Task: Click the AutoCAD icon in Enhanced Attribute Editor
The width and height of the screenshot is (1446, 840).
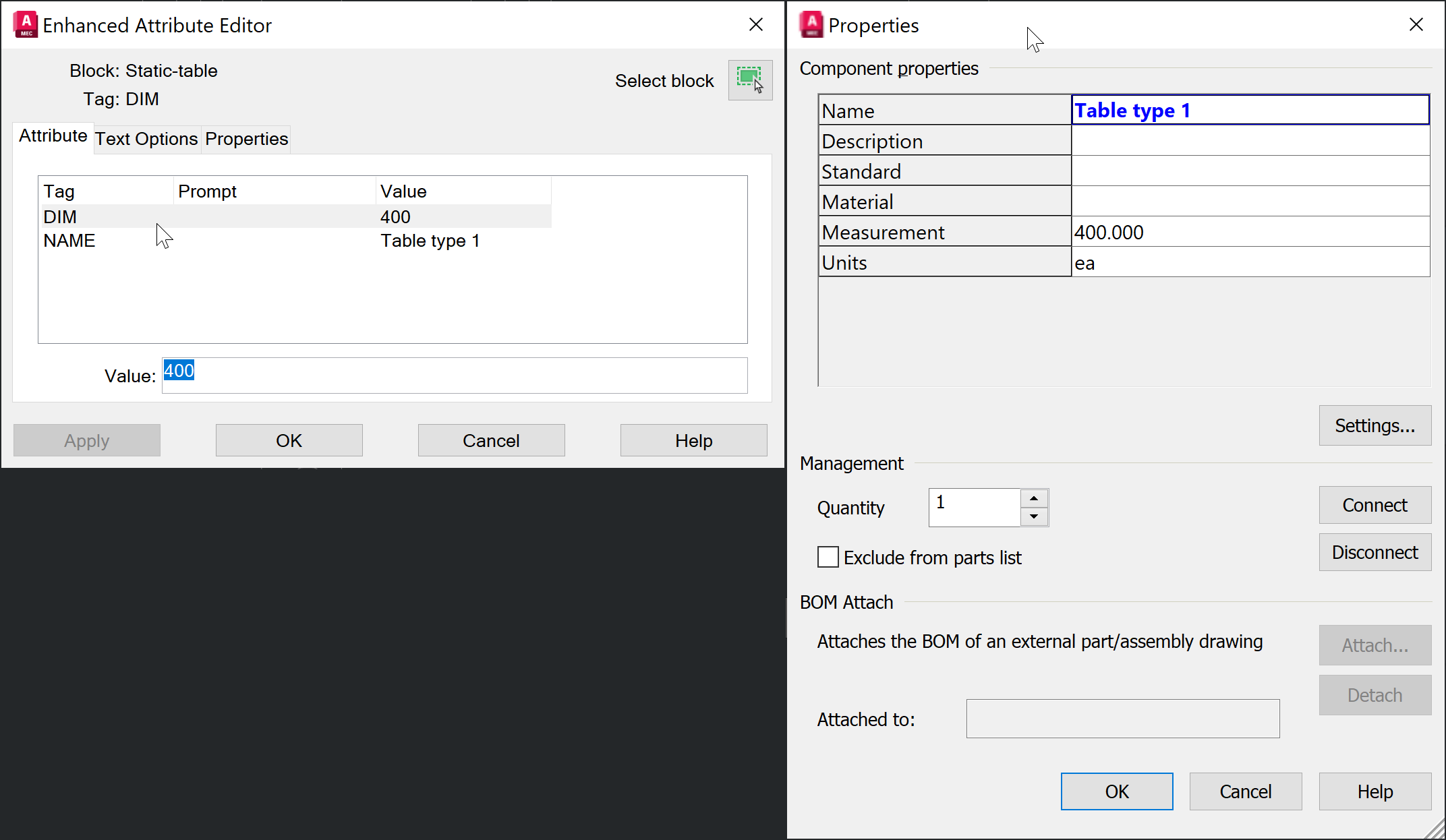Action: [24, 24]
